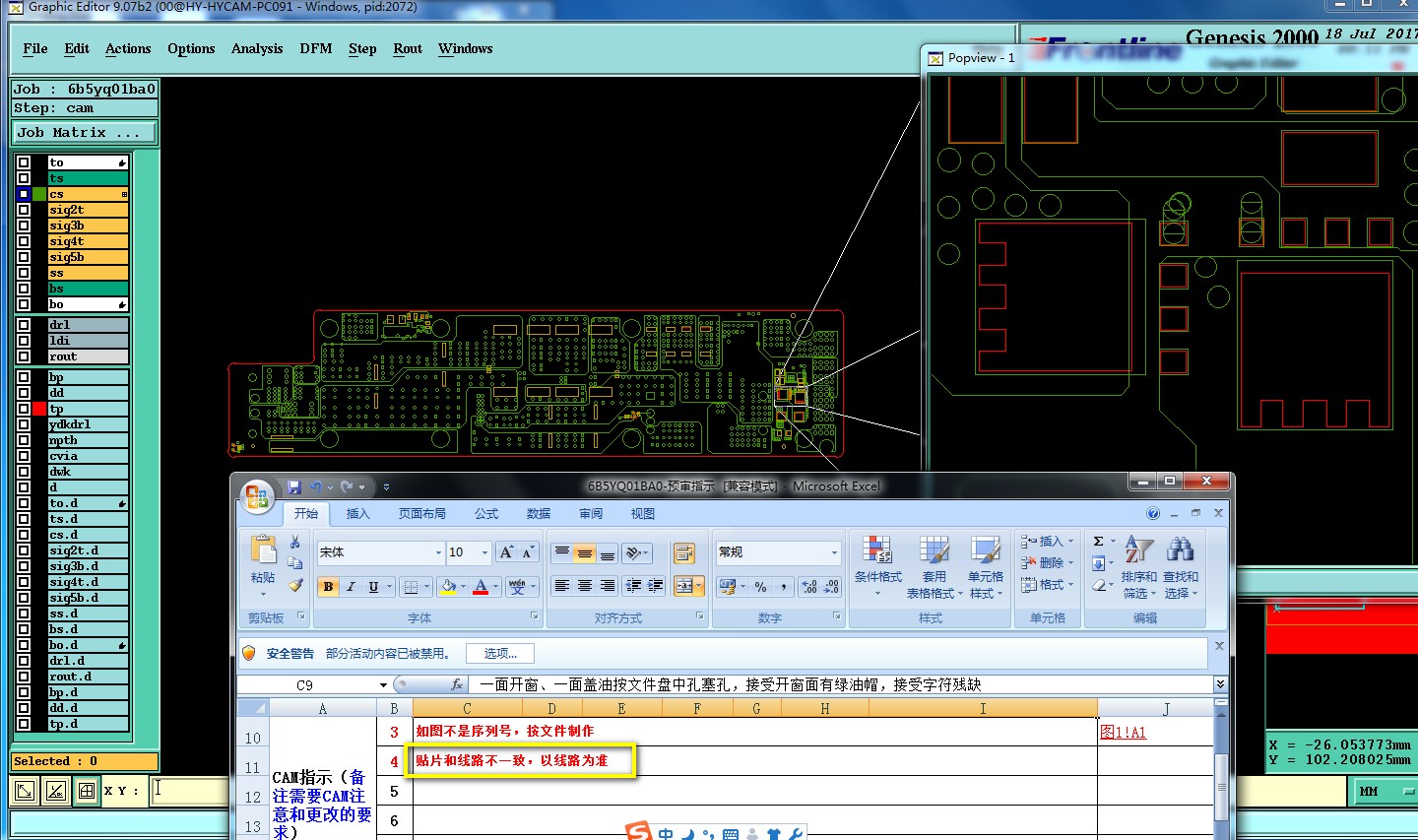
Task: Switch to Excel 插入 tab
Action: (x=358, y=513)
